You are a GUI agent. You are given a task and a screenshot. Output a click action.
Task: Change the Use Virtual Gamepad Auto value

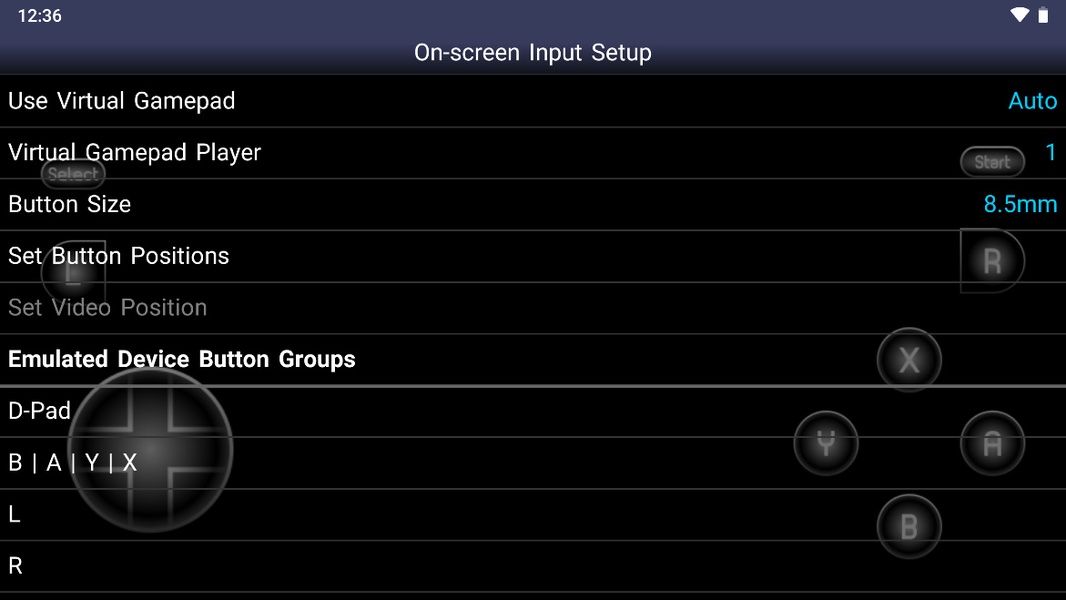(1032, 101)
